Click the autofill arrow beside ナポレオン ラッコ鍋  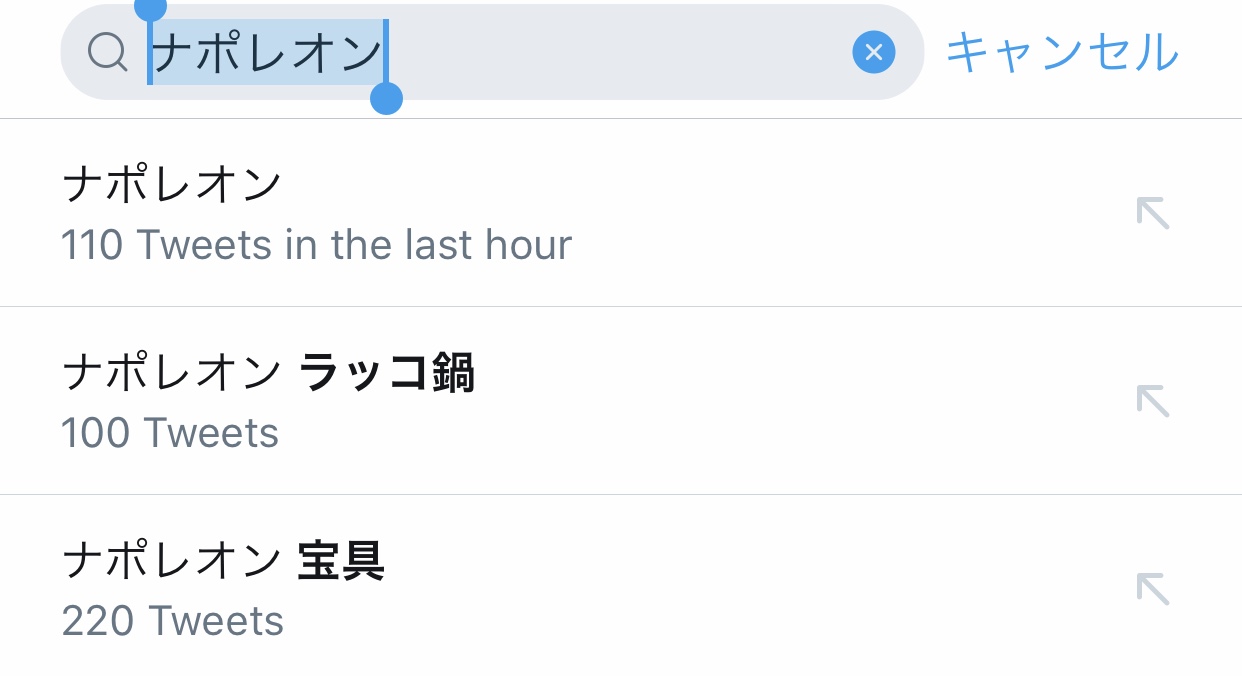1153,401
